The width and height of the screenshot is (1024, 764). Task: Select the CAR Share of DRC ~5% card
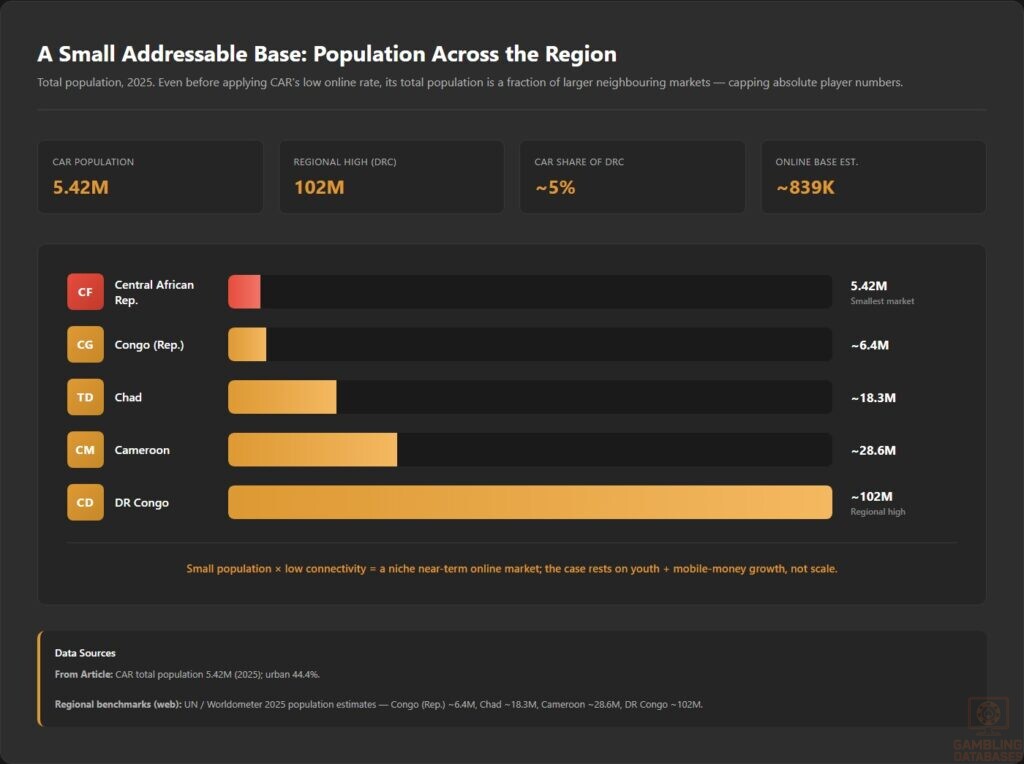coord(632,177)
